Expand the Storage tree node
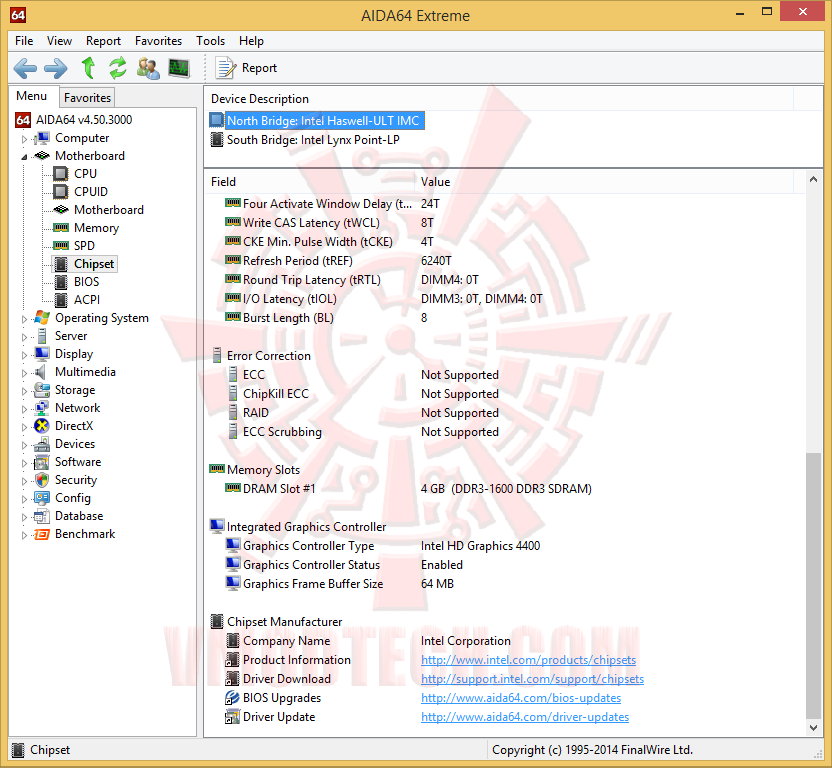 [24, 391]
